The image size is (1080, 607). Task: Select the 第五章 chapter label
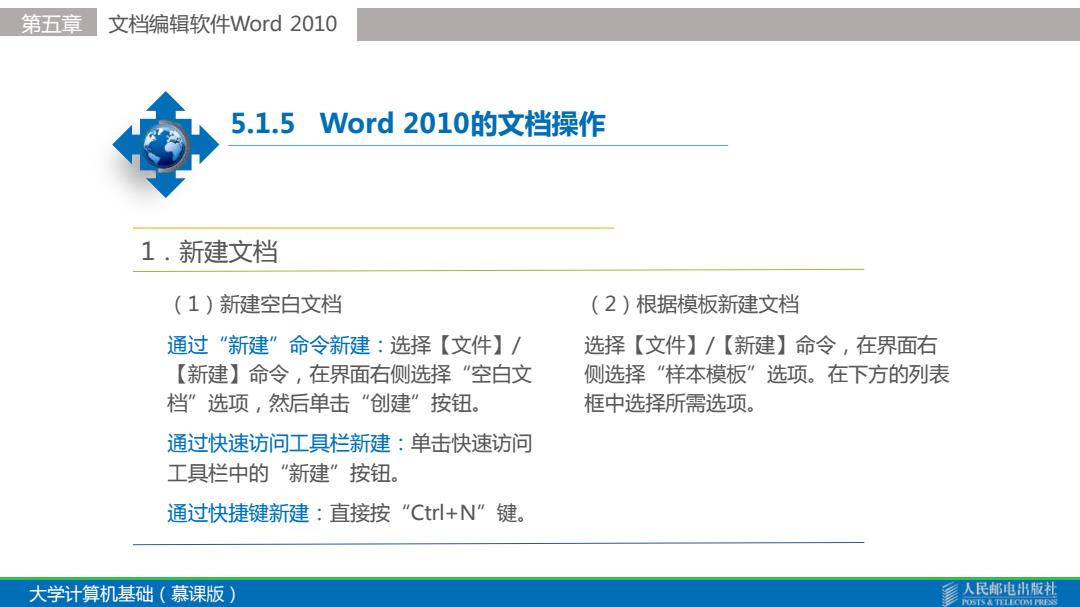click(51, 24)
